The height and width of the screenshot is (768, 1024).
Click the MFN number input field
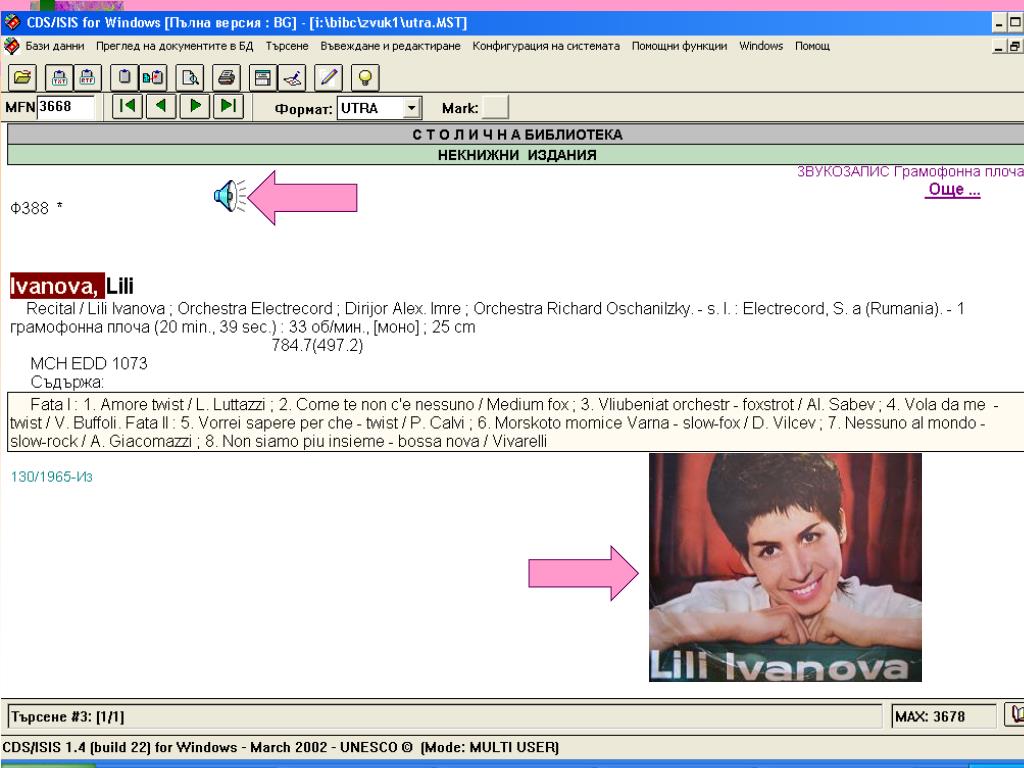[x=65, y=107]
